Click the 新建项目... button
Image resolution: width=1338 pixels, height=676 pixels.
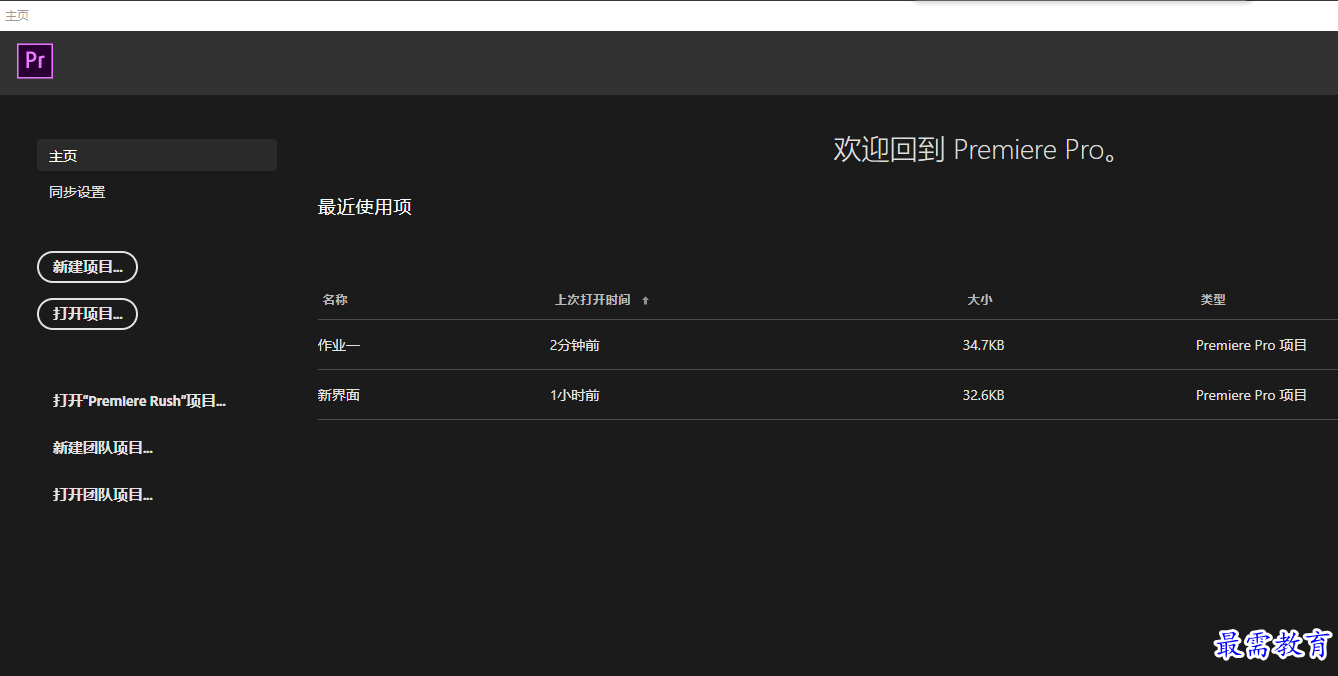[x=87, y=267]
